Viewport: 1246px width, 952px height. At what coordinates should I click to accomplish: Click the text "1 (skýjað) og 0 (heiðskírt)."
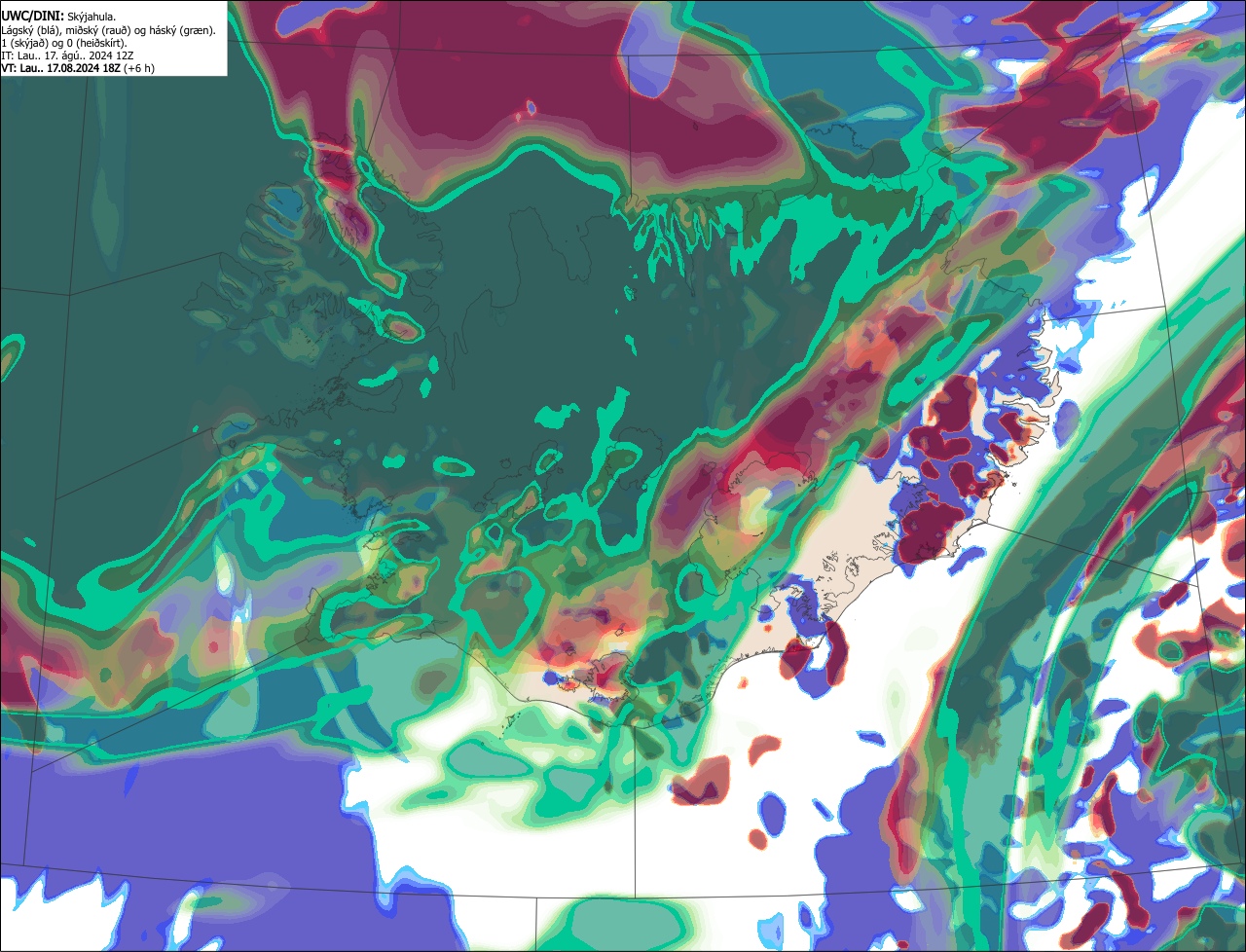(x=64, y=43)
